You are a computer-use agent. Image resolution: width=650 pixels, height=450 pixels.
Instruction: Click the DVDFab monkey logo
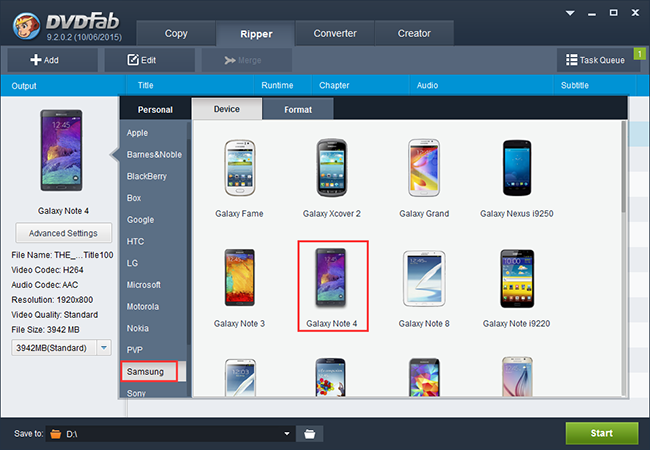point(27,26)
